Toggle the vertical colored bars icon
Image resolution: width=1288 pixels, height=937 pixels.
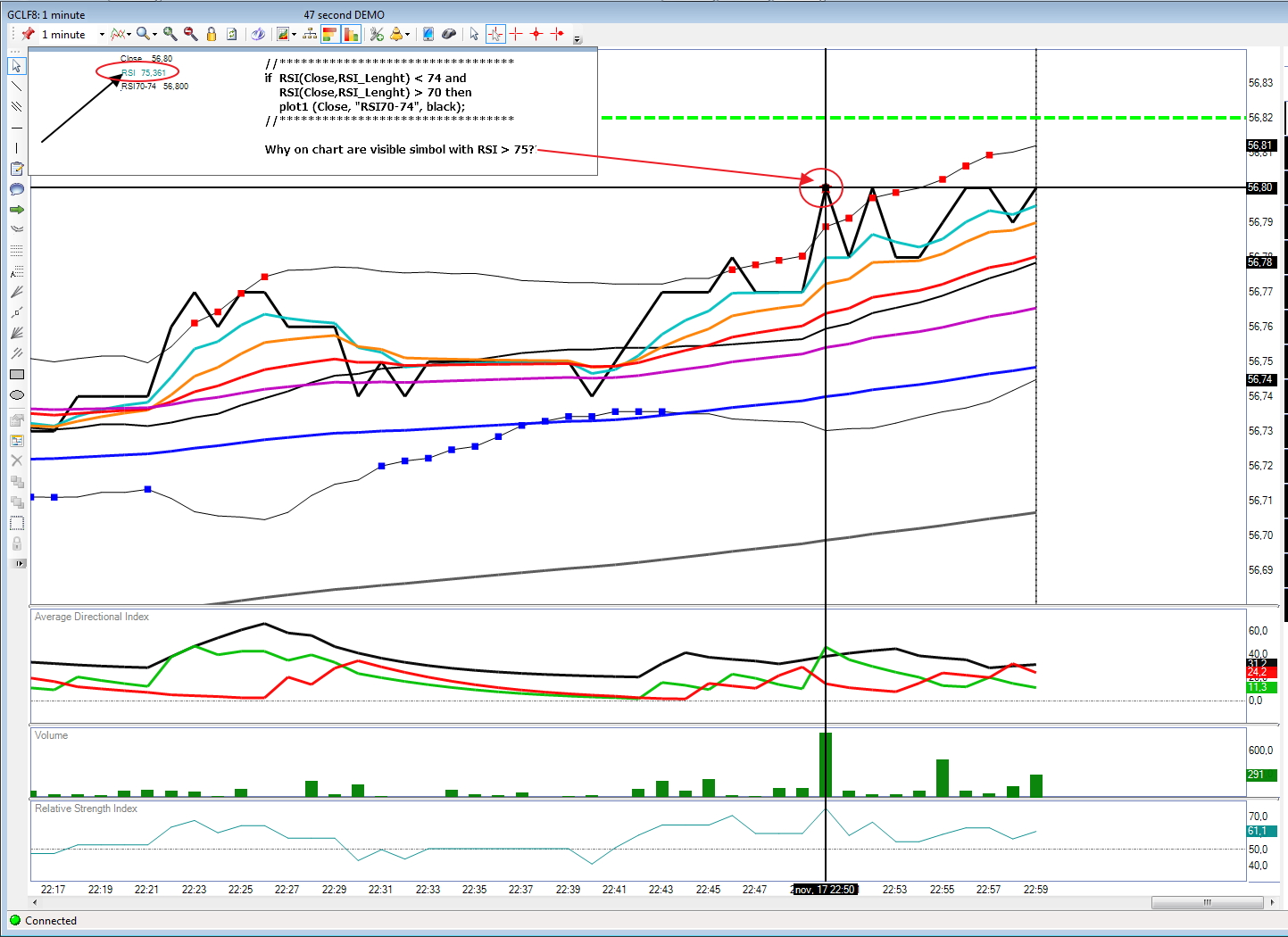(x=351, y=34)
